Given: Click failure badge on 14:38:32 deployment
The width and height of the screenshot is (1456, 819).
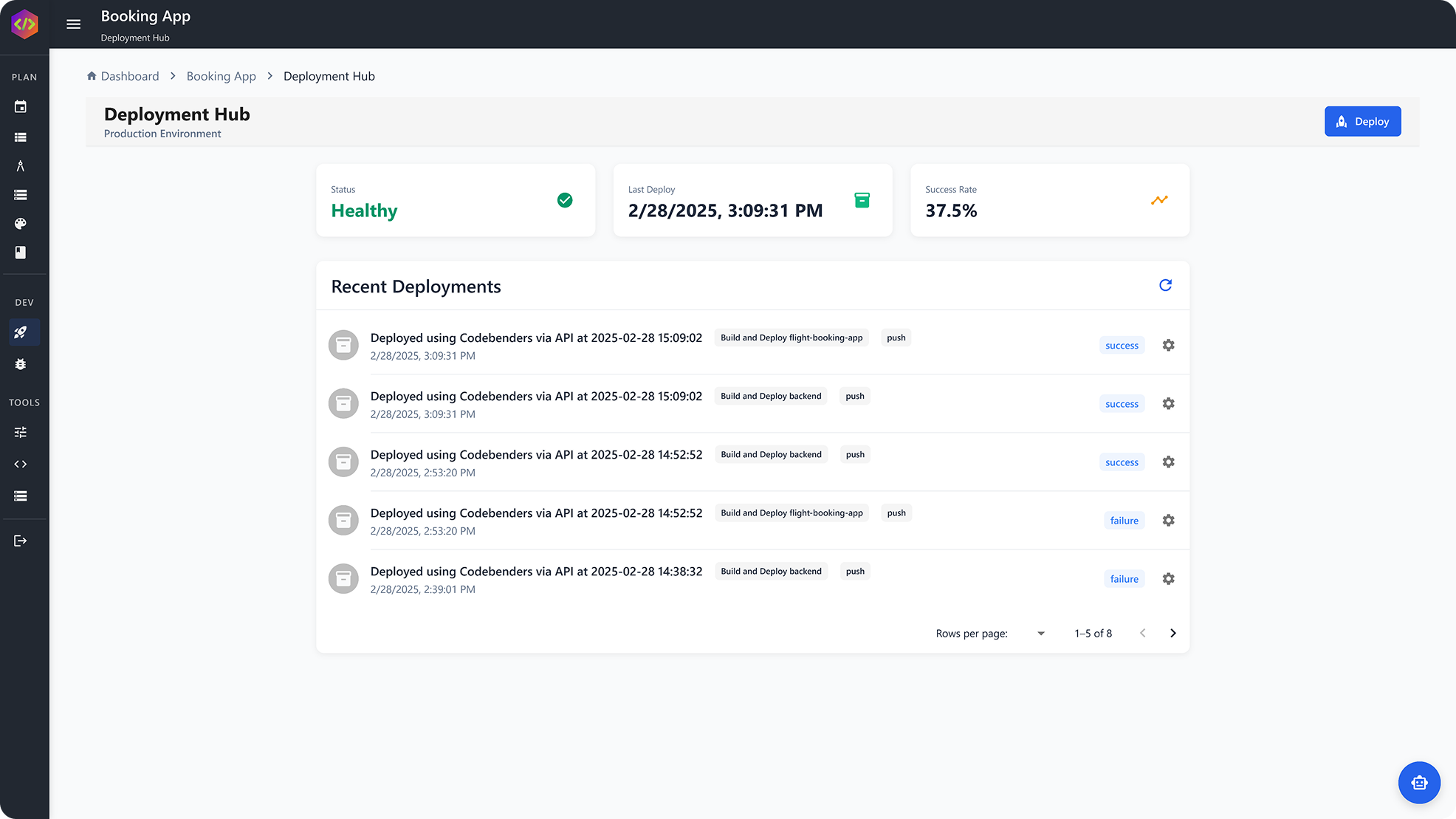Looking at the screenshot, I should click(1124, 579).
